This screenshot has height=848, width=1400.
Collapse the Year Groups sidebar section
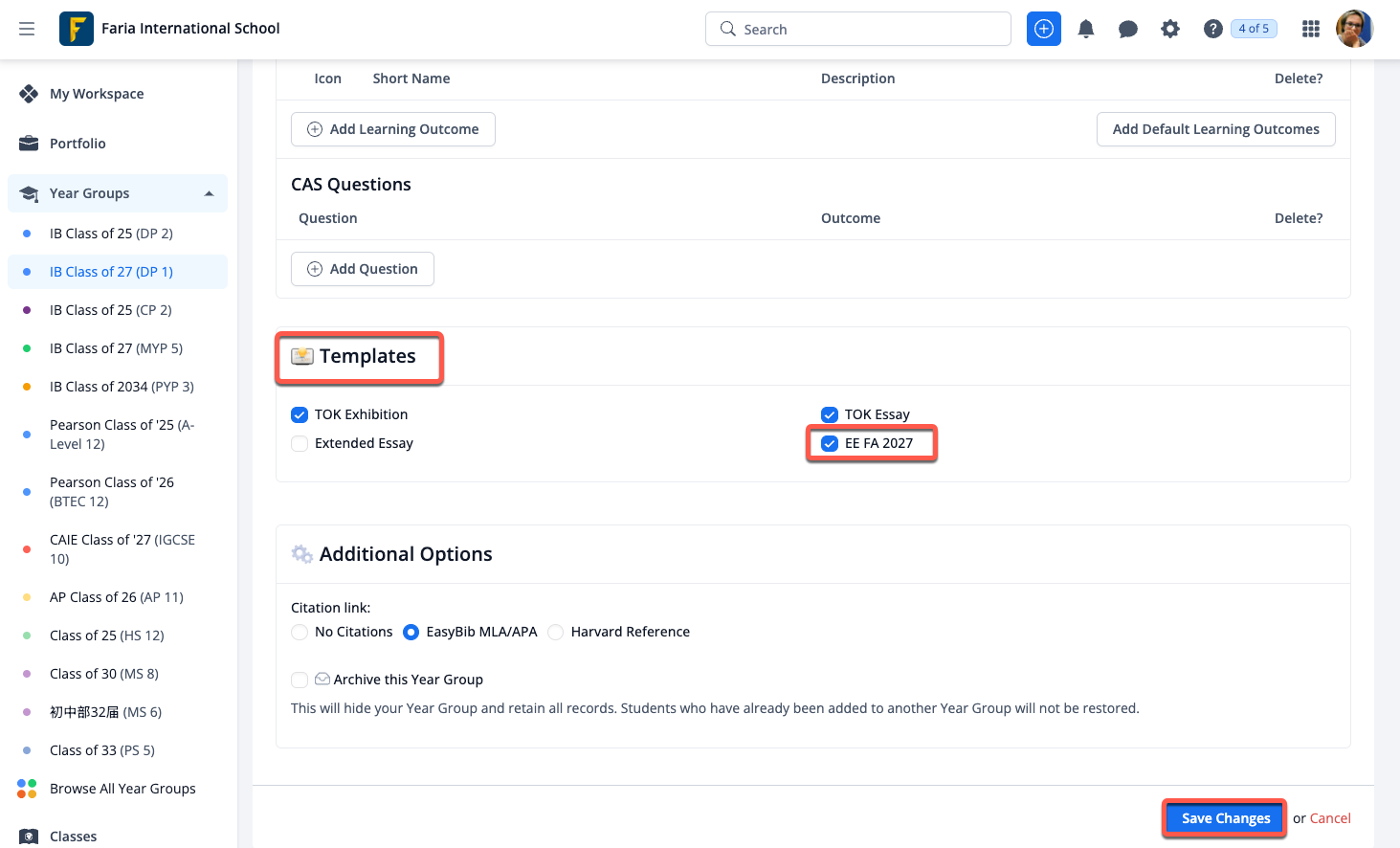click(209, 193)
